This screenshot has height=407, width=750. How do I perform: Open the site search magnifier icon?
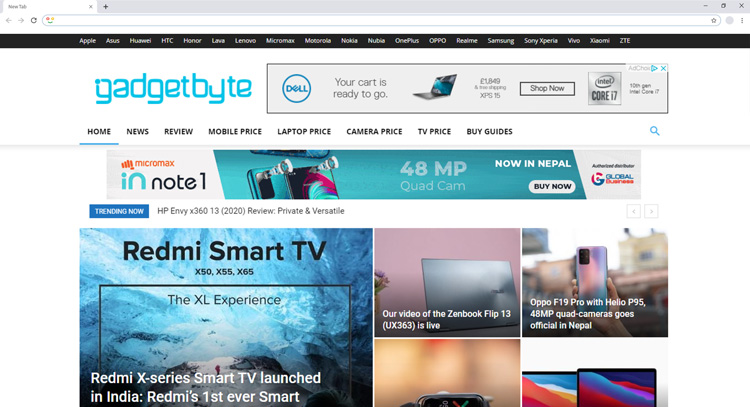[x=654, y=131]
